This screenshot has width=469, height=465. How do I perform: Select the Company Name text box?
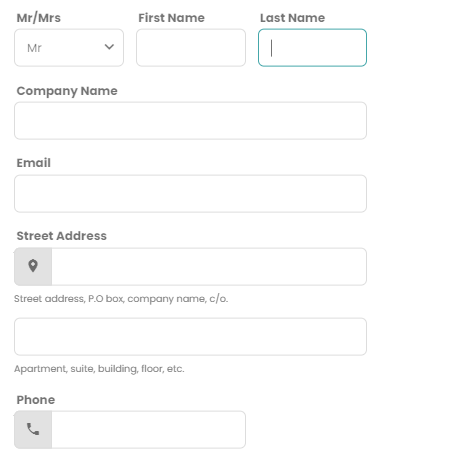191,121
